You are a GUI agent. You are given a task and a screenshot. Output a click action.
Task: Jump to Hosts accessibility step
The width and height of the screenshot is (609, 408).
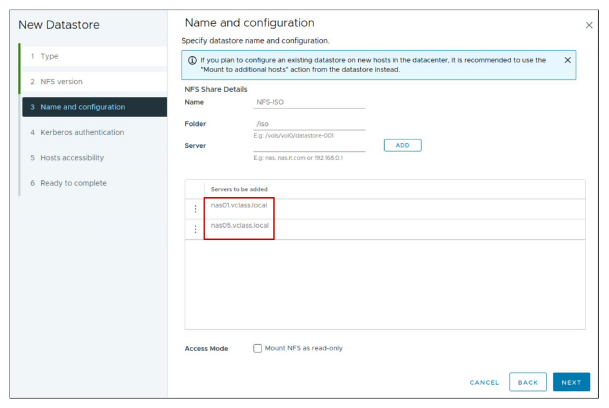pyautogui.click(x=68, y=157)
